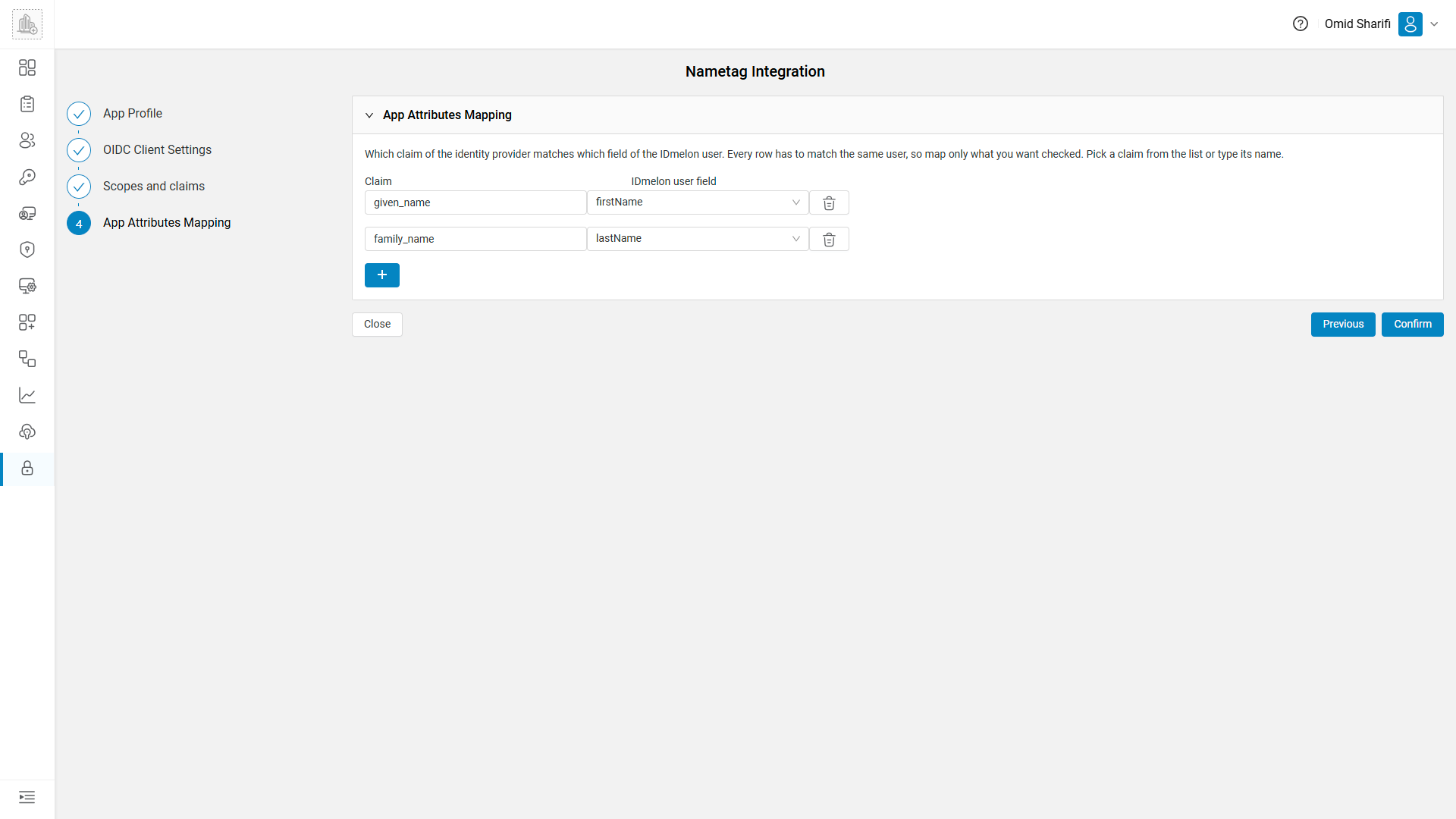The height and width of the screenshot is (819, 1456).
Task: Open the clipboard list icon in sidebar
Action: click(27, 104)
